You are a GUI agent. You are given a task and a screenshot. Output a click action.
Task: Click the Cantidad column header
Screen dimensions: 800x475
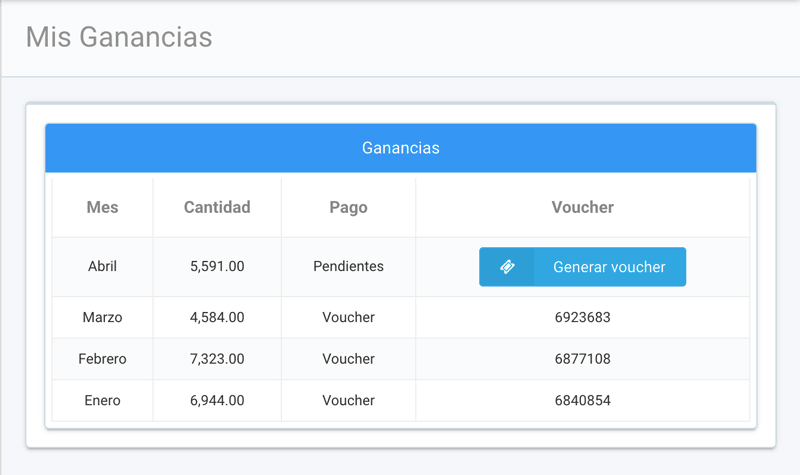pyautogui.click(x=217, y=207)
